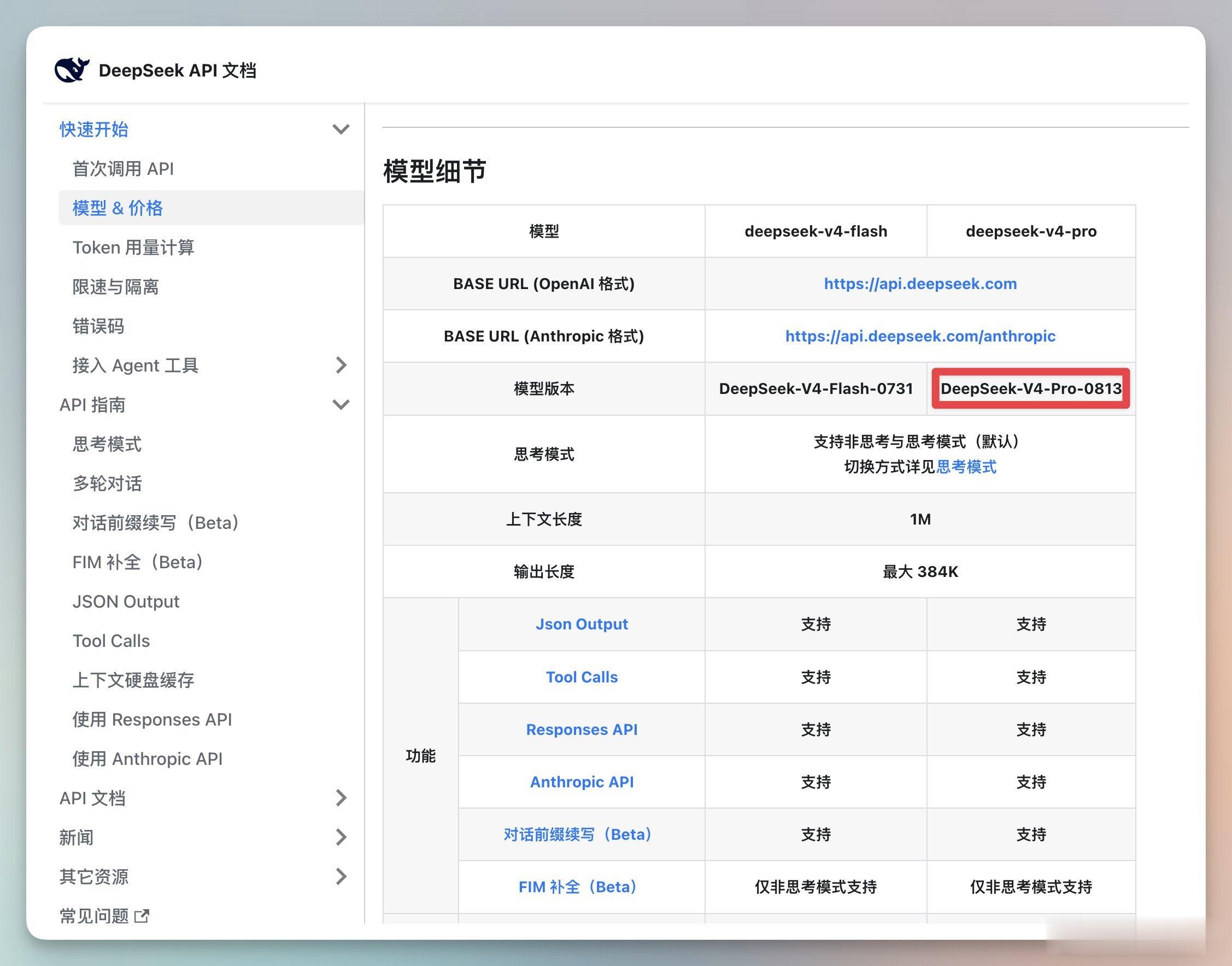Click 最大 384K output length cell
Screen dimensions: 1232x966
click(x=920, y=572)
